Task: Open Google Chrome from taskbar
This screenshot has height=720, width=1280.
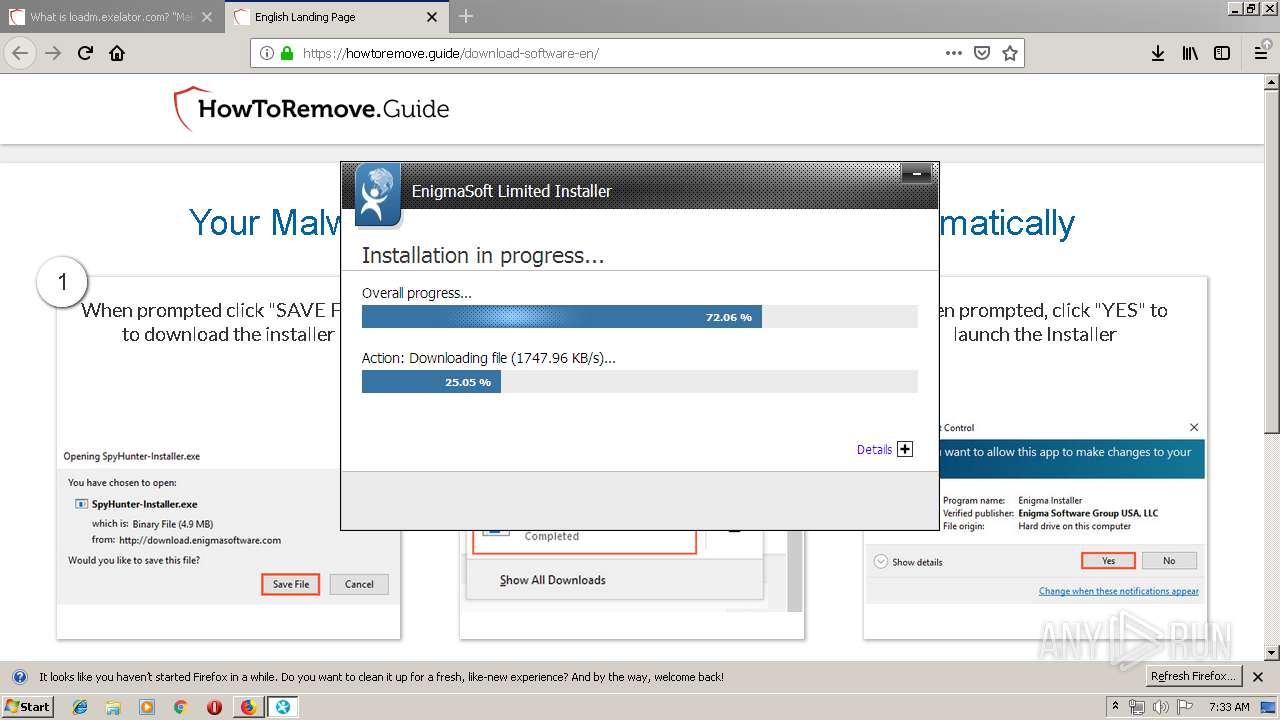Action: (x=180, y=707)
